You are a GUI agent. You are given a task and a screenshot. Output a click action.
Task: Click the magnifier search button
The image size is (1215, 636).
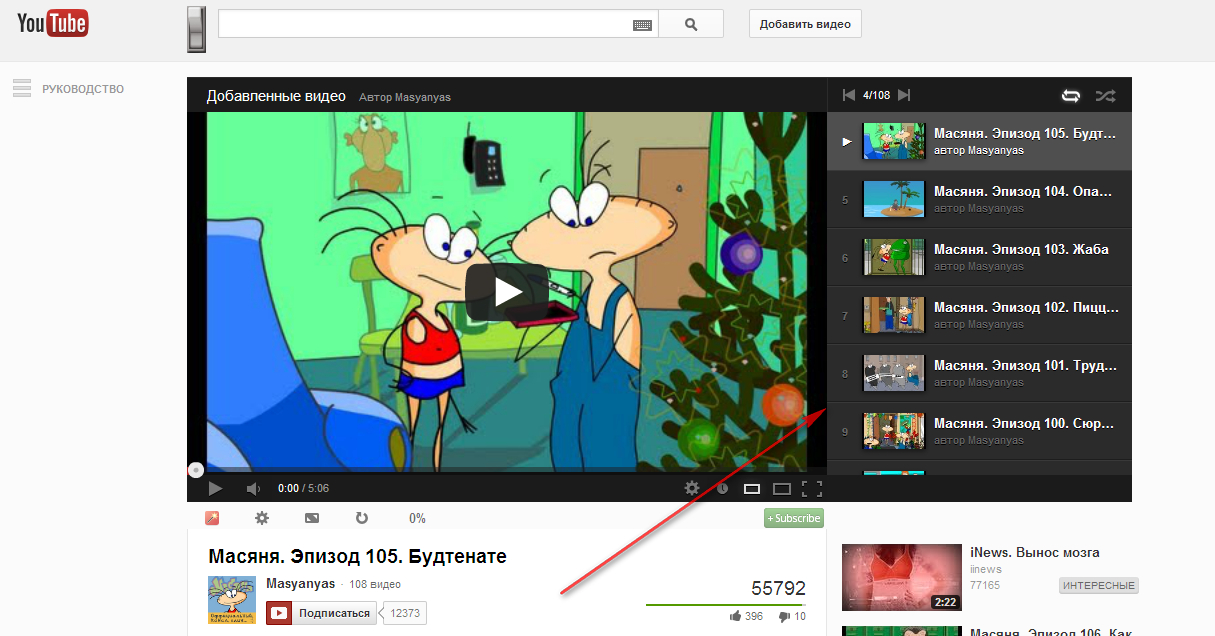point(691,24)
